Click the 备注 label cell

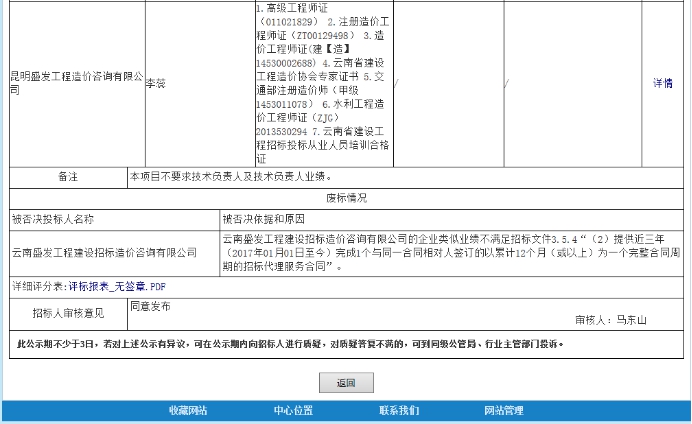tap(68, 177)
